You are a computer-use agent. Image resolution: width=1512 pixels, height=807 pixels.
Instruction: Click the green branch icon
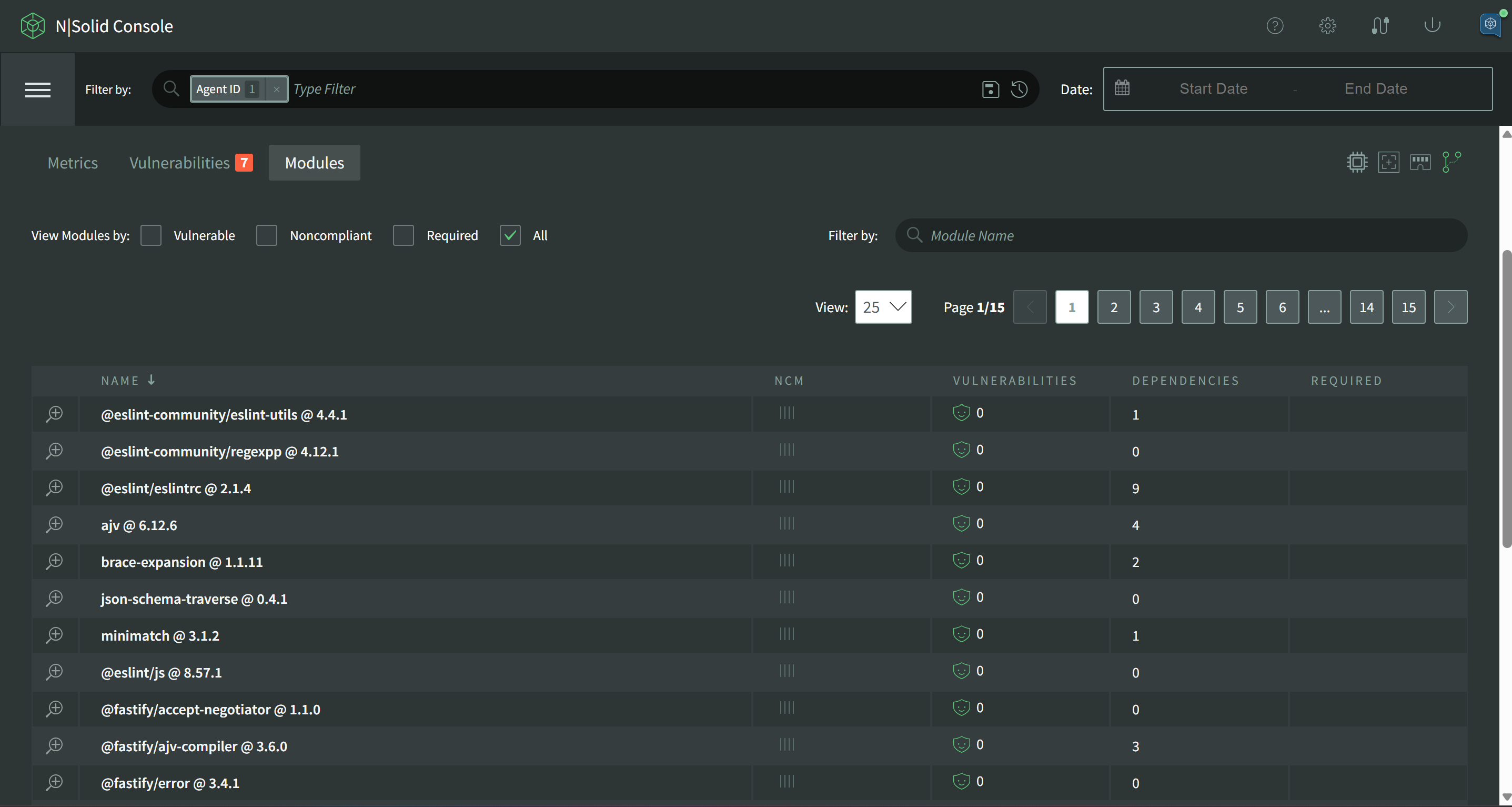click(x=1451, y=162)
